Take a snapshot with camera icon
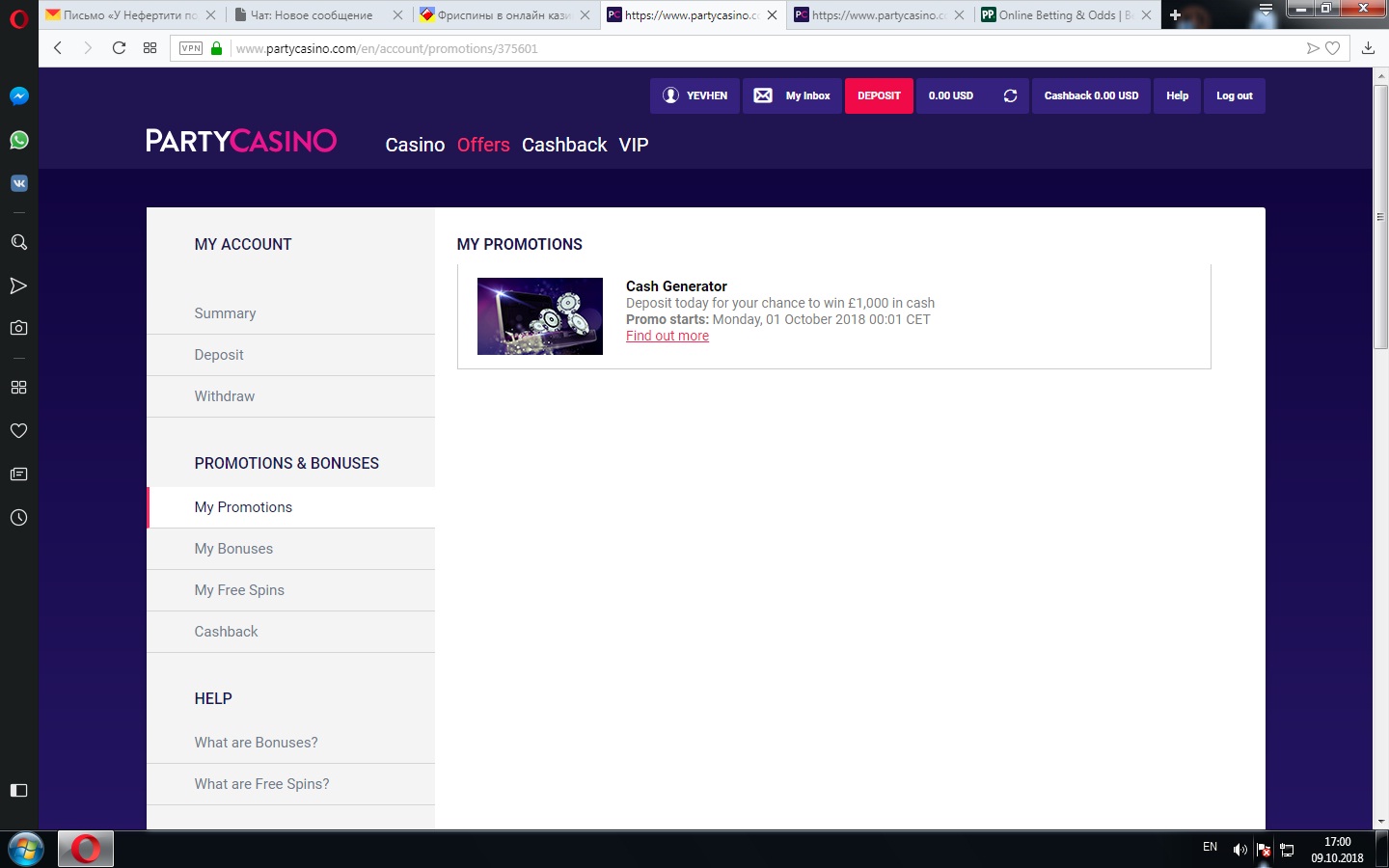 [x=18, y=328]
